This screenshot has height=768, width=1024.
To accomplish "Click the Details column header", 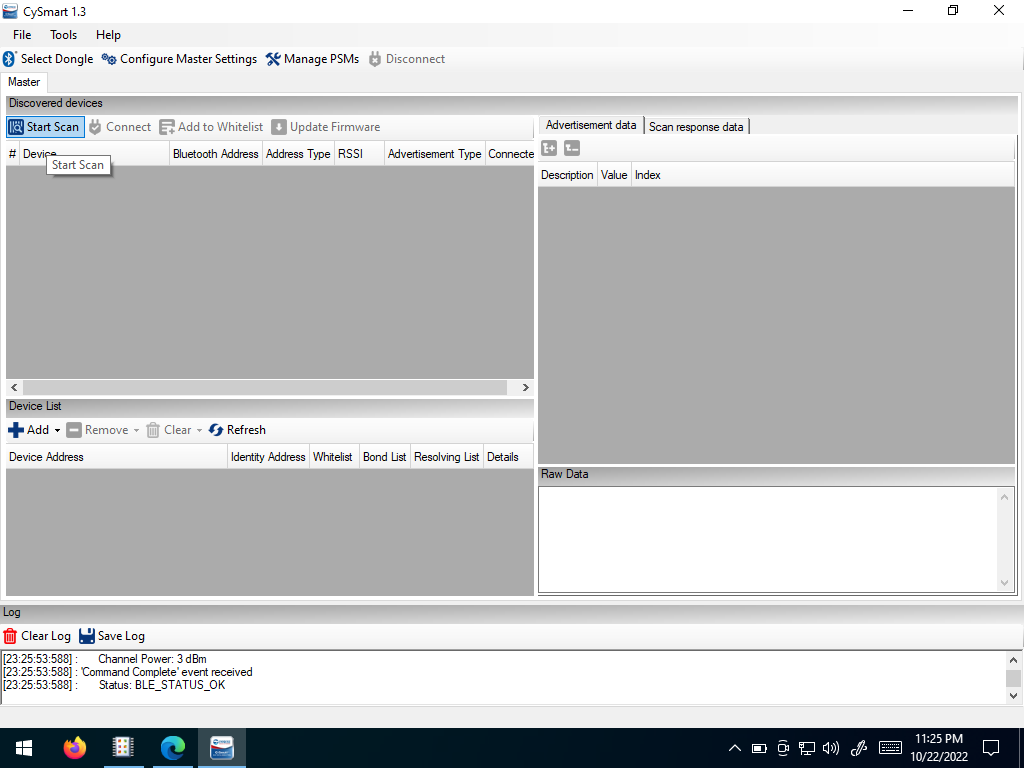I will (507, 457).
